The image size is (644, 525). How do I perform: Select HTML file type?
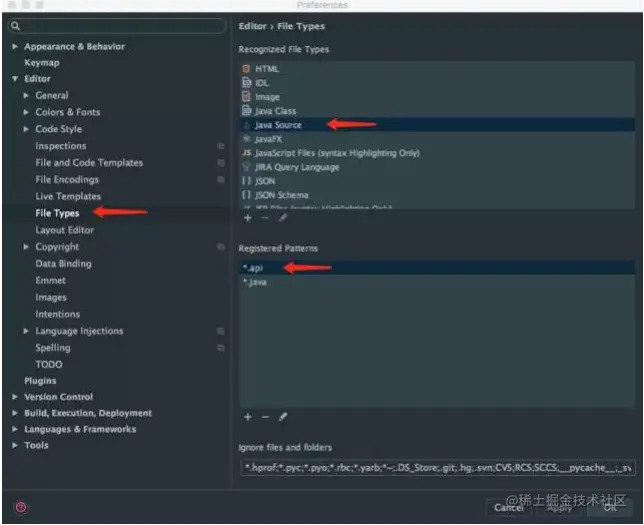point(437,69)
